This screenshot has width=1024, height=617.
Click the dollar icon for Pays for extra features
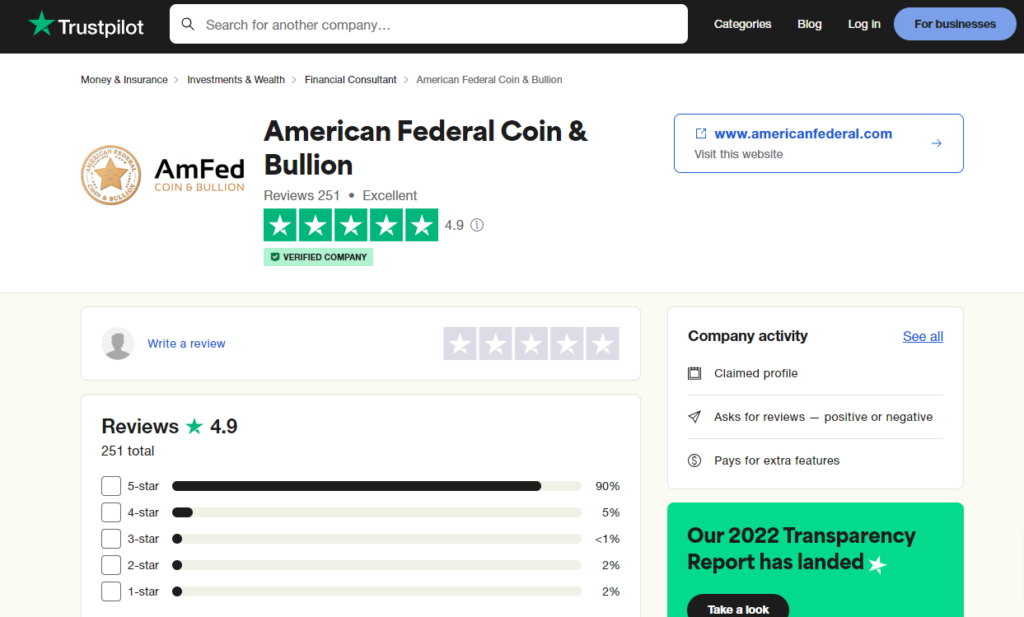[694, 460]
